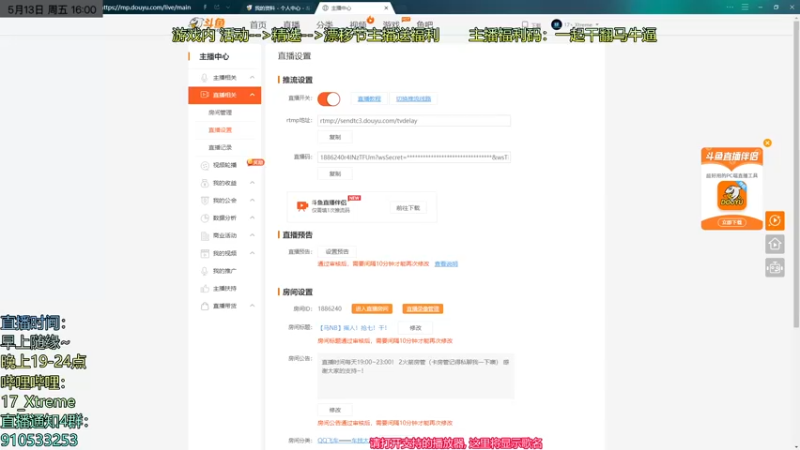Click the 切换推流线路 link
The image size is (800, 450).
413,99
